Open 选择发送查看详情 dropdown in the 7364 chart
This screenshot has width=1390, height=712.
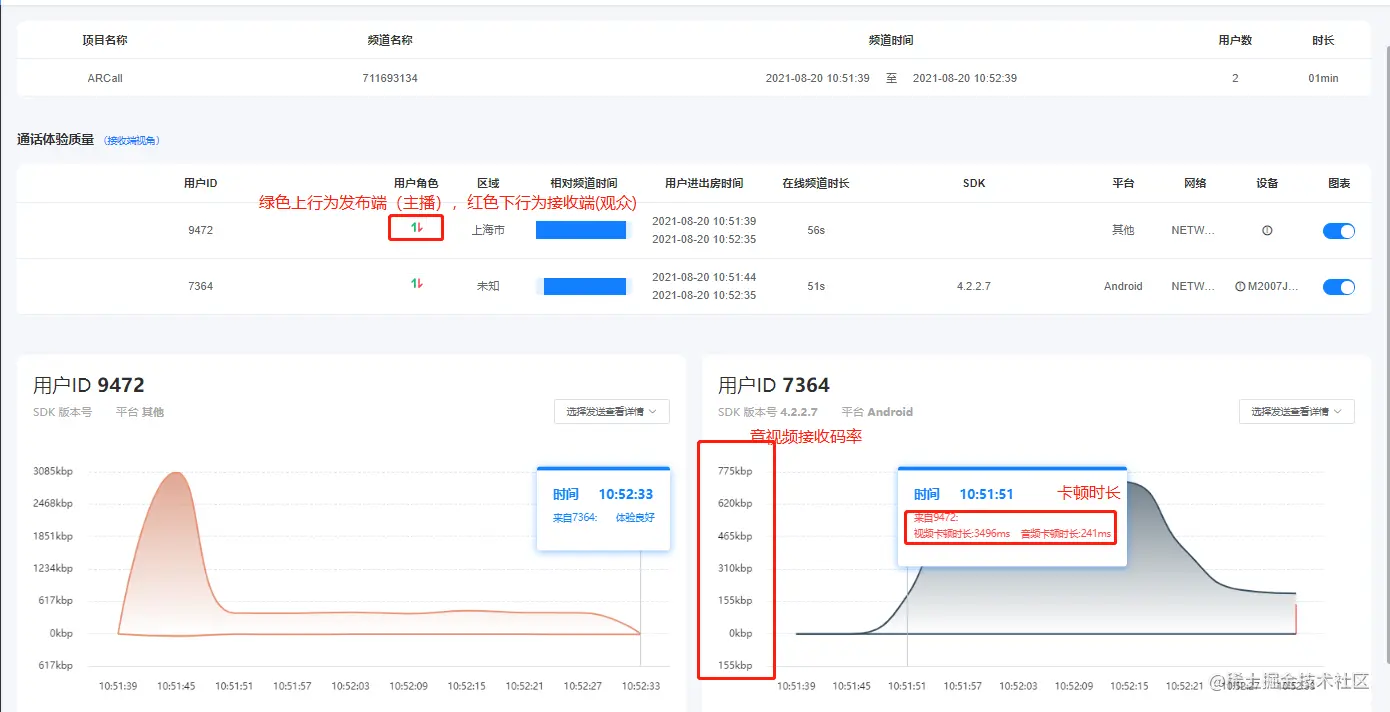pyautogui.click(x=1297, y=411)
